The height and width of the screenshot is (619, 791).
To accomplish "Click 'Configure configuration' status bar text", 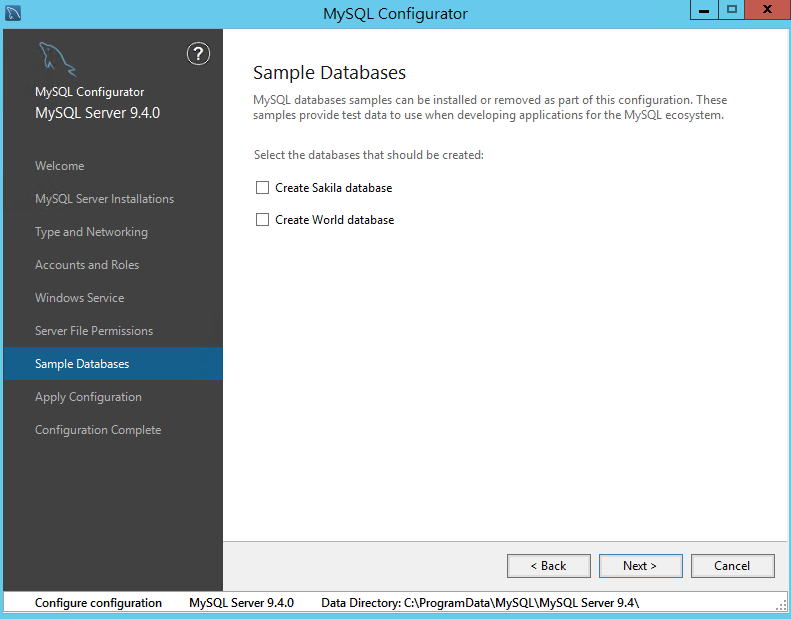I will point(98,603).
